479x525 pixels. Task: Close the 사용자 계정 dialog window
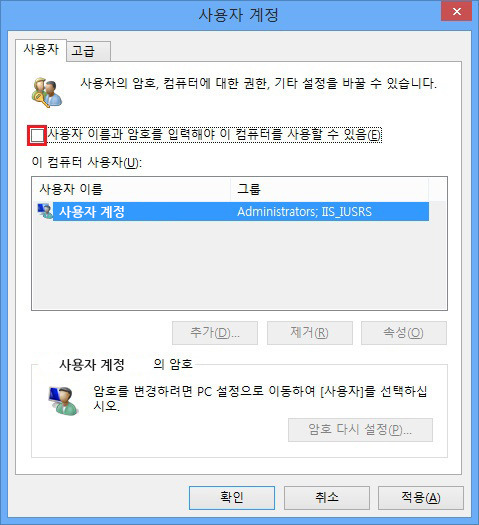[x=457, y=12]
